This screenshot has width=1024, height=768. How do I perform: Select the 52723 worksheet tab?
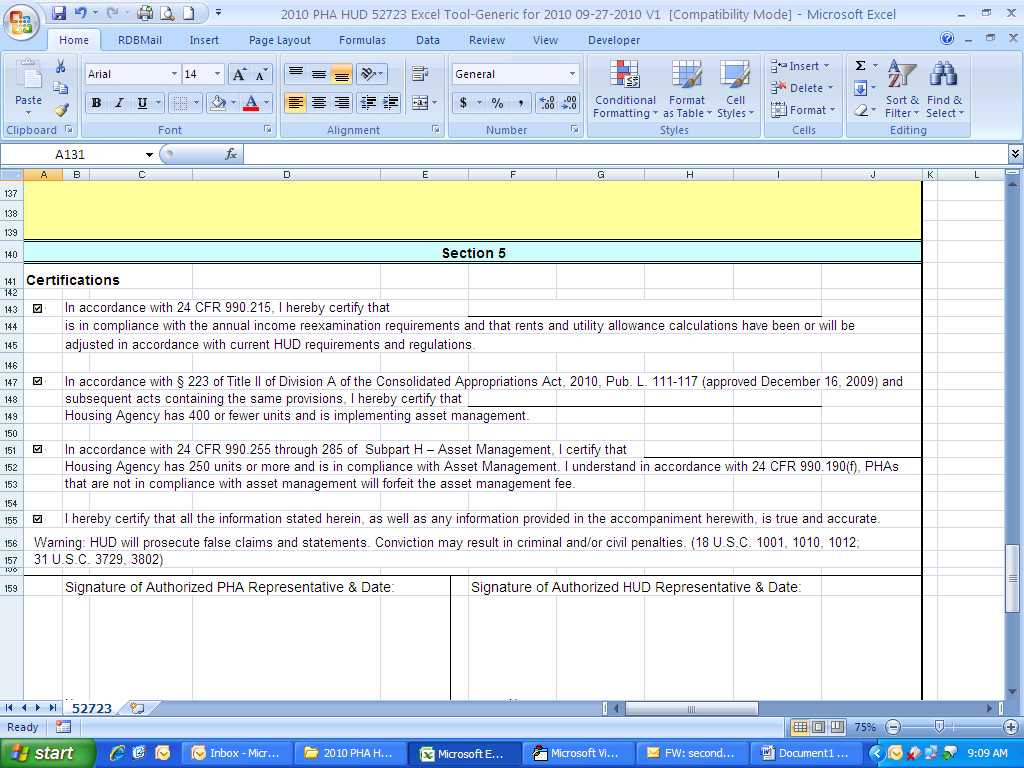click(92, 708)
